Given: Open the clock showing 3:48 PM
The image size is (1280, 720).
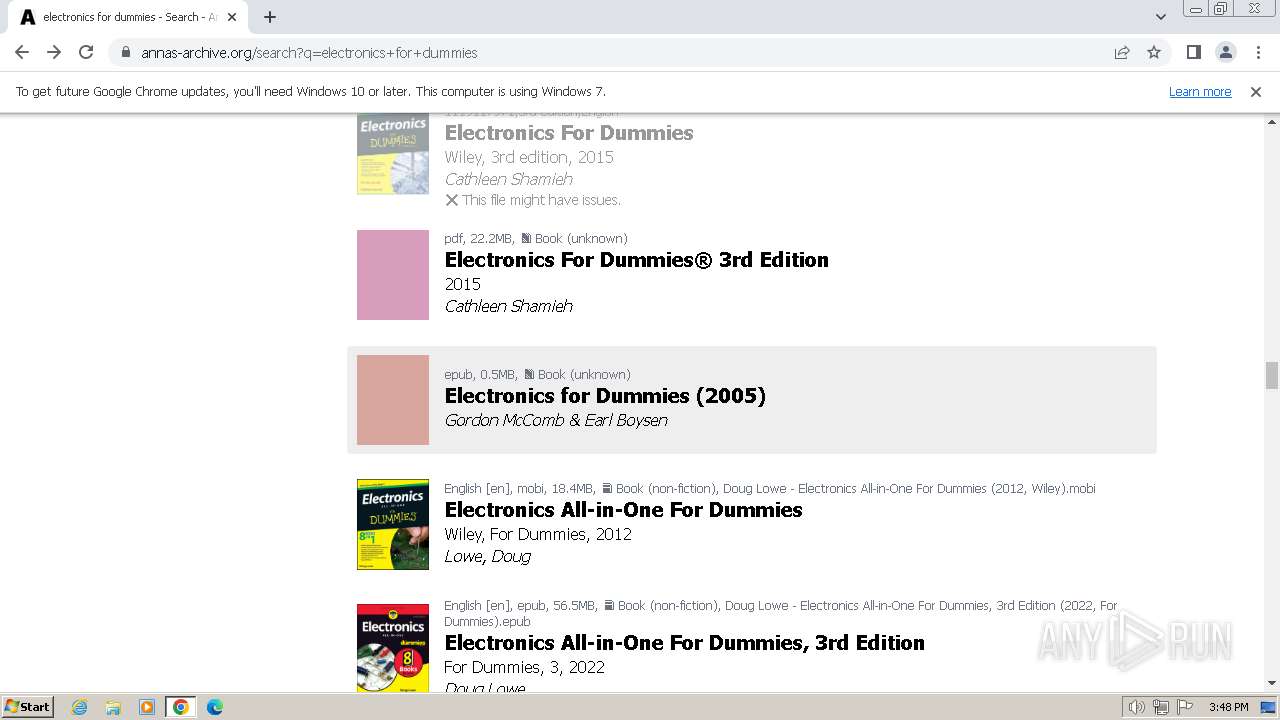Looking at the screenshot, I should tap(1228, 707).
